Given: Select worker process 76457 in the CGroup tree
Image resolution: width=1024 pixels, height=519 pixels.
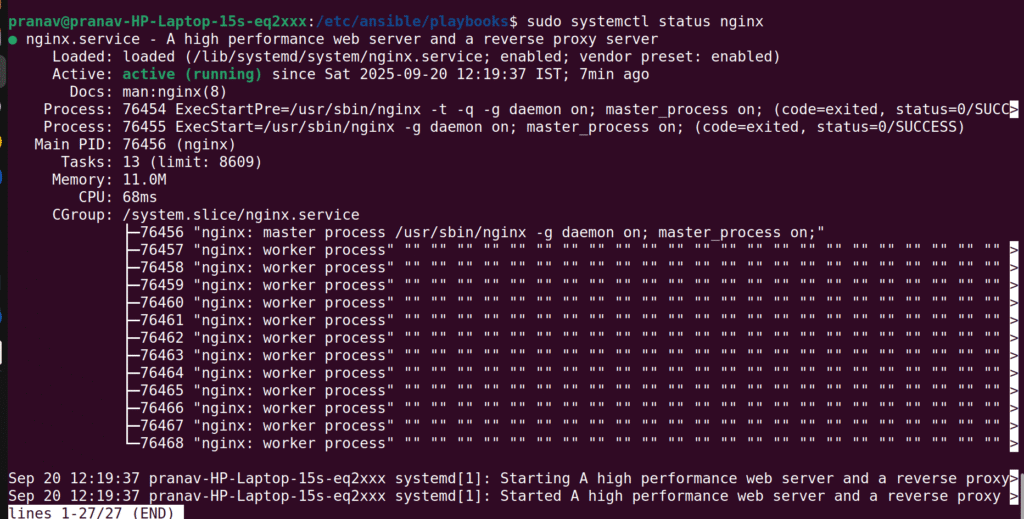Looking at the screenshot, I should point(162,250).
